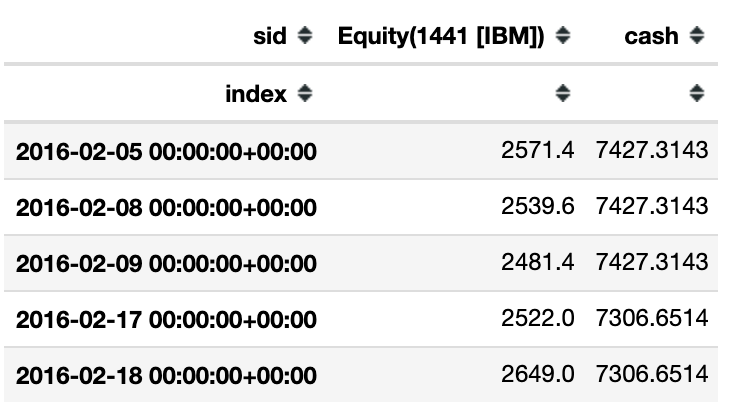This screenshot has width=740, height=416.
Task: Click sort arrows beside Equity(1441 [IBM])
Action: pos(563,37)
